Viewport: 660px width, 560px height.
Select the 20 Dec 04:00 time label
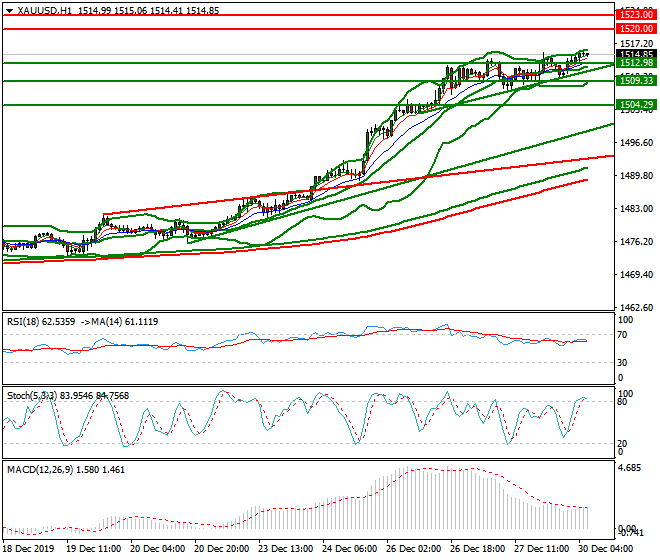point(157,549)
